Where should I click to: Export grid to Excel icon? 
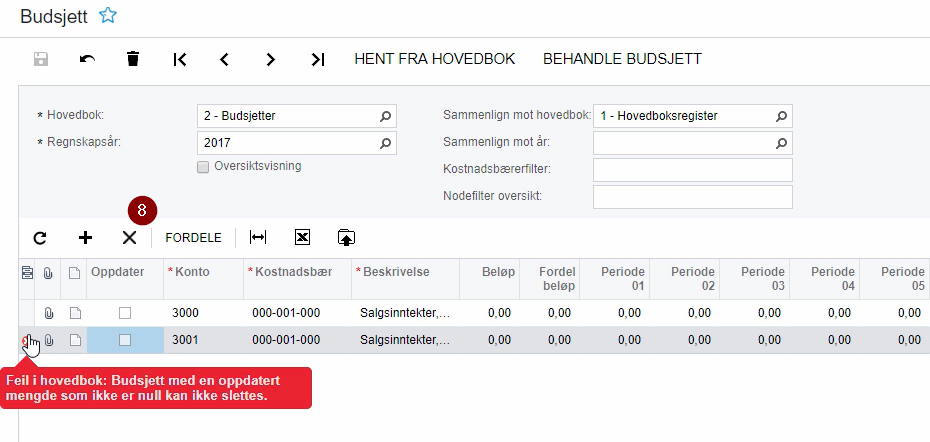pos(302,238)
